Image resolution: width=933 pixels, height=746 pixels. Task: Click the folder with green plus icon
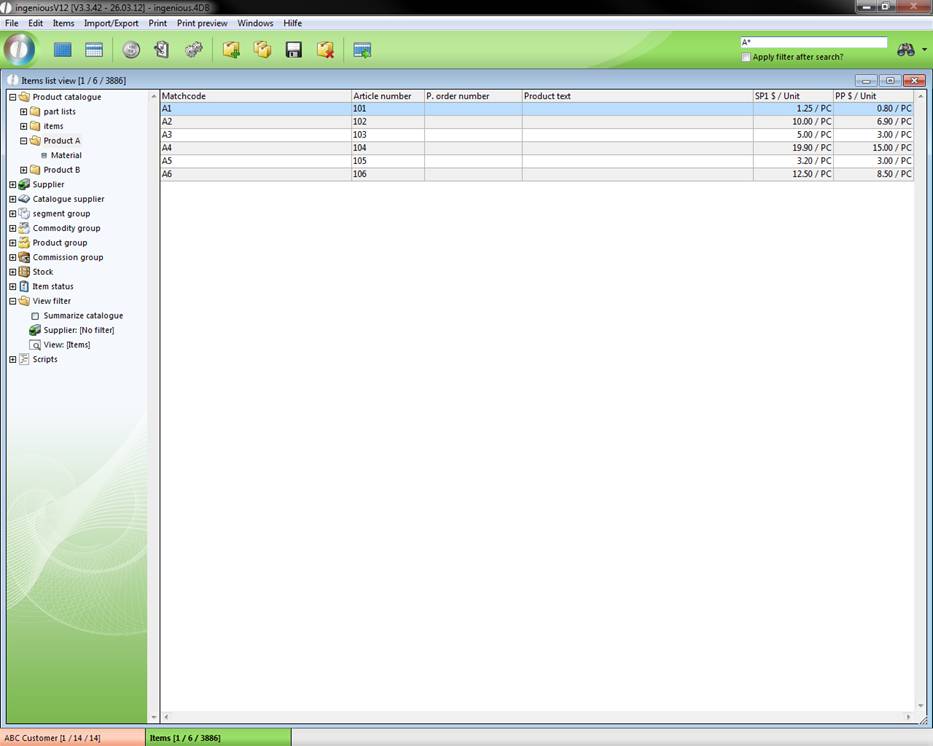point(231,50)
